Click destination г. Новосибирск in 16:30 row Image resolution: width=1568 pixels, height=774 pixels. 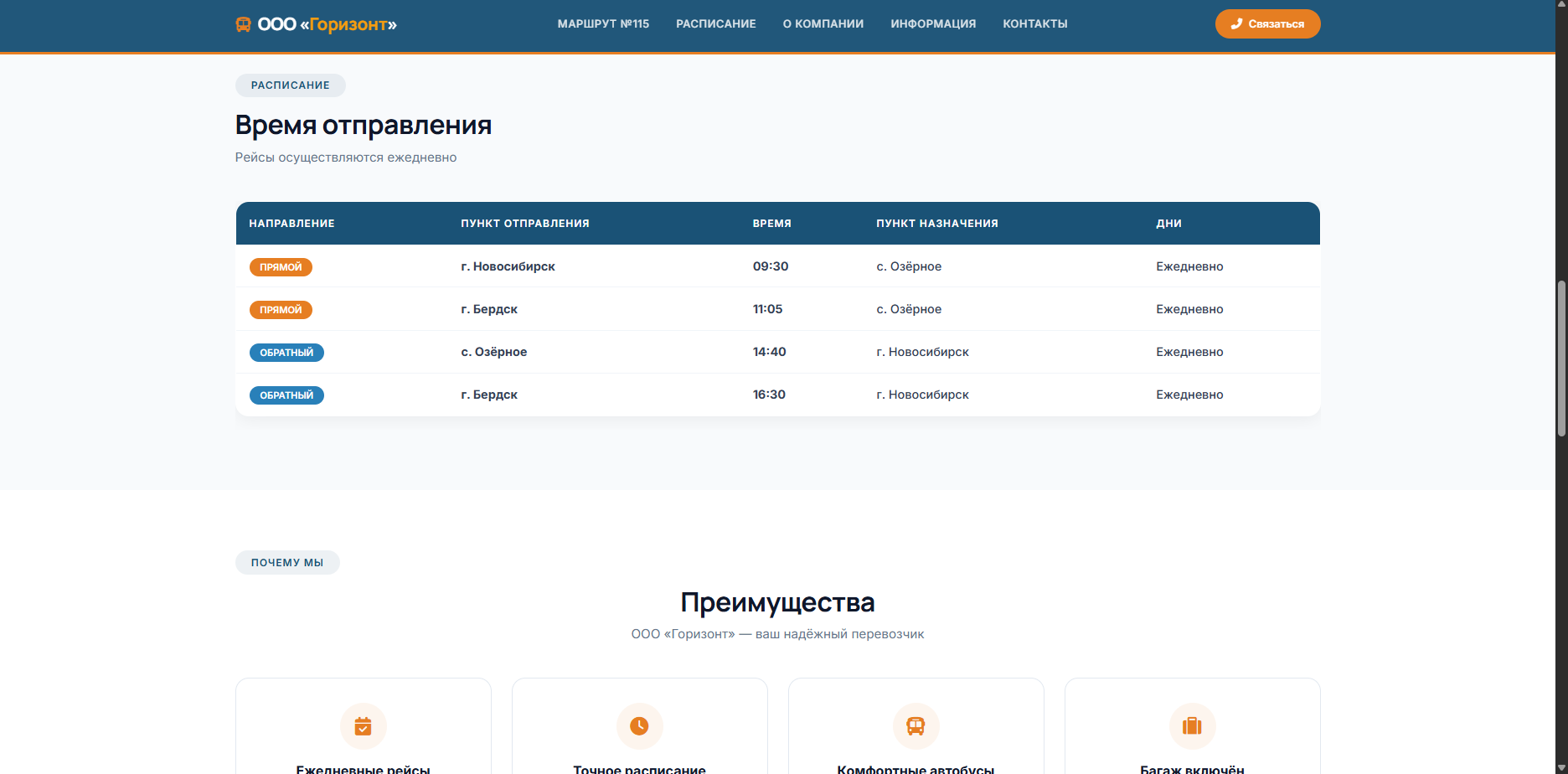pyautogui.click(x=922, y=395)
